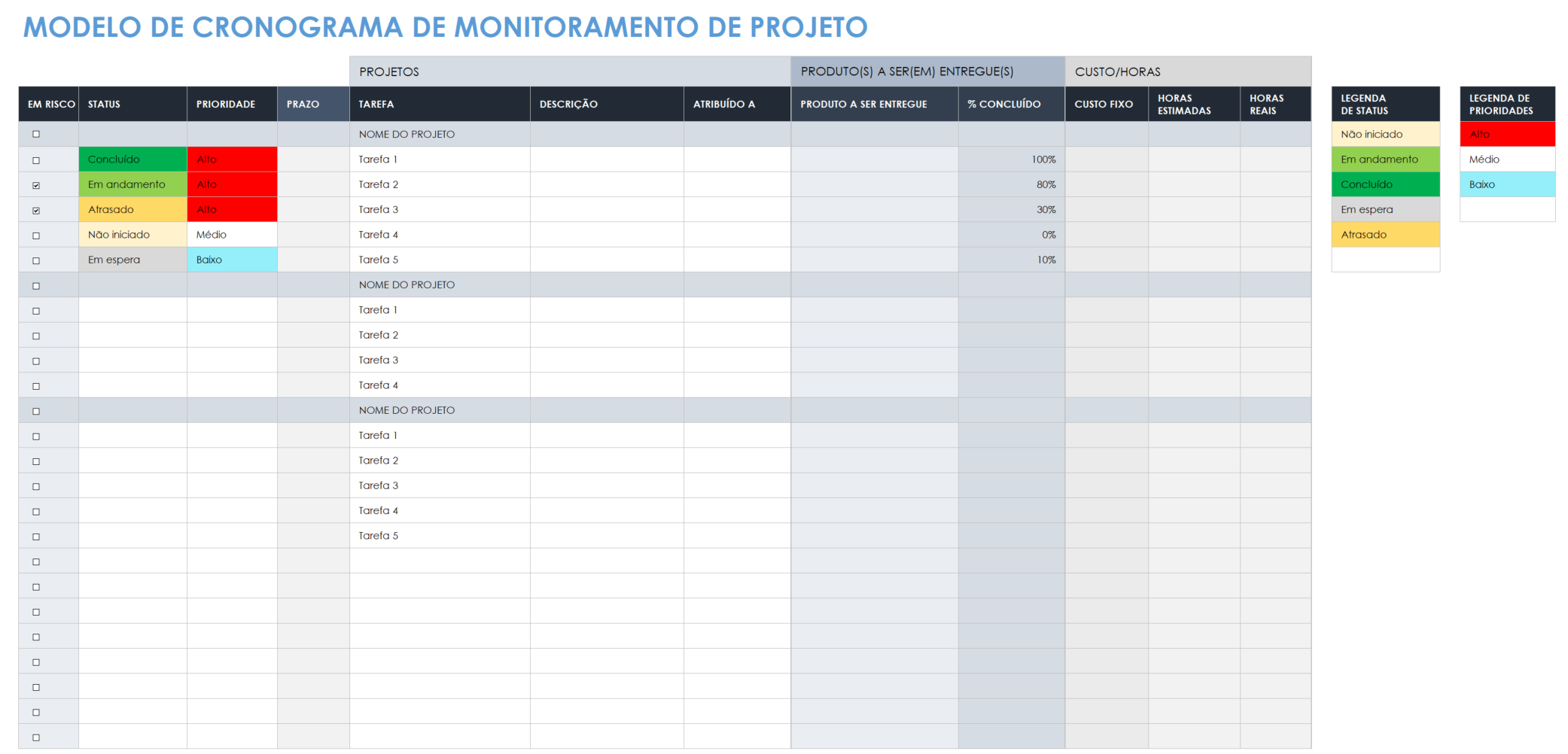This screenshot has height=754, width=1568.
Task: Select the red Alto priority cell for Tarefa 1
Action: 232,160
